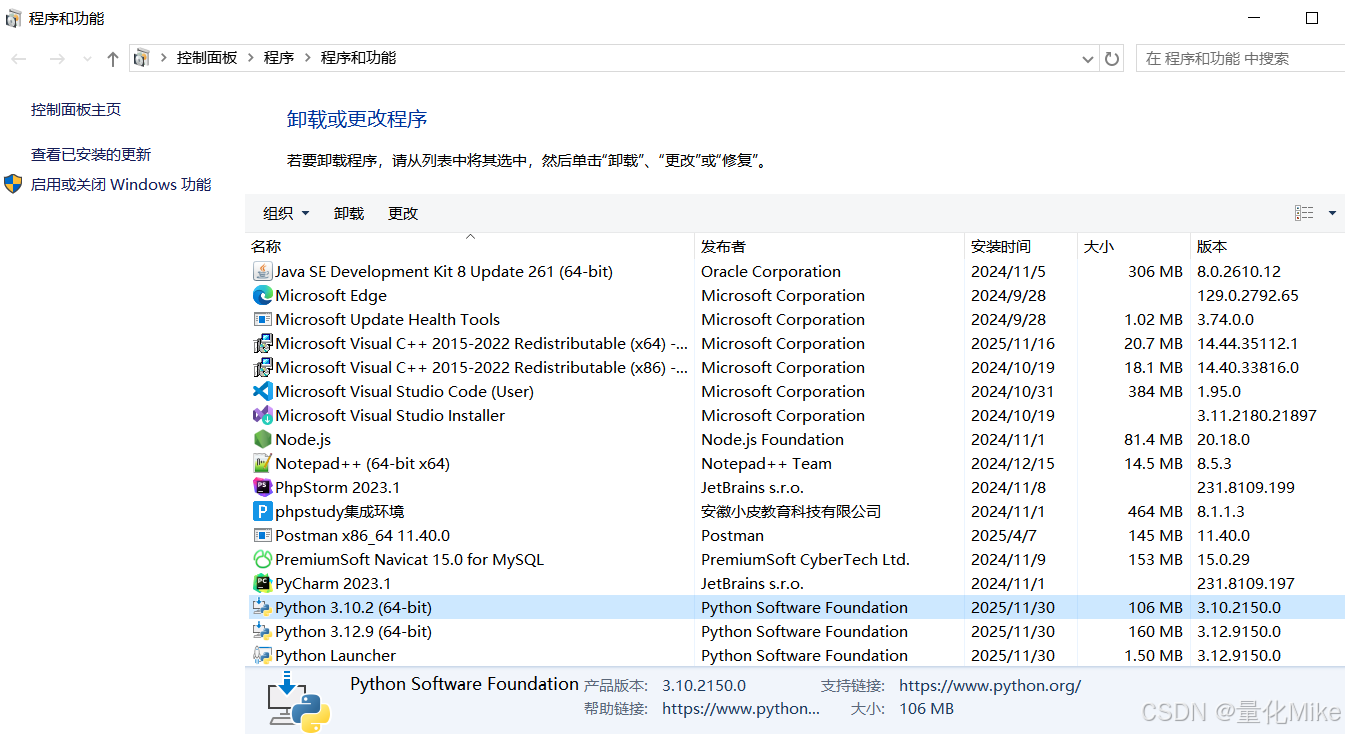
Task: Expand the view options dropdown arrow
Action: click(x=1332, y=213)
